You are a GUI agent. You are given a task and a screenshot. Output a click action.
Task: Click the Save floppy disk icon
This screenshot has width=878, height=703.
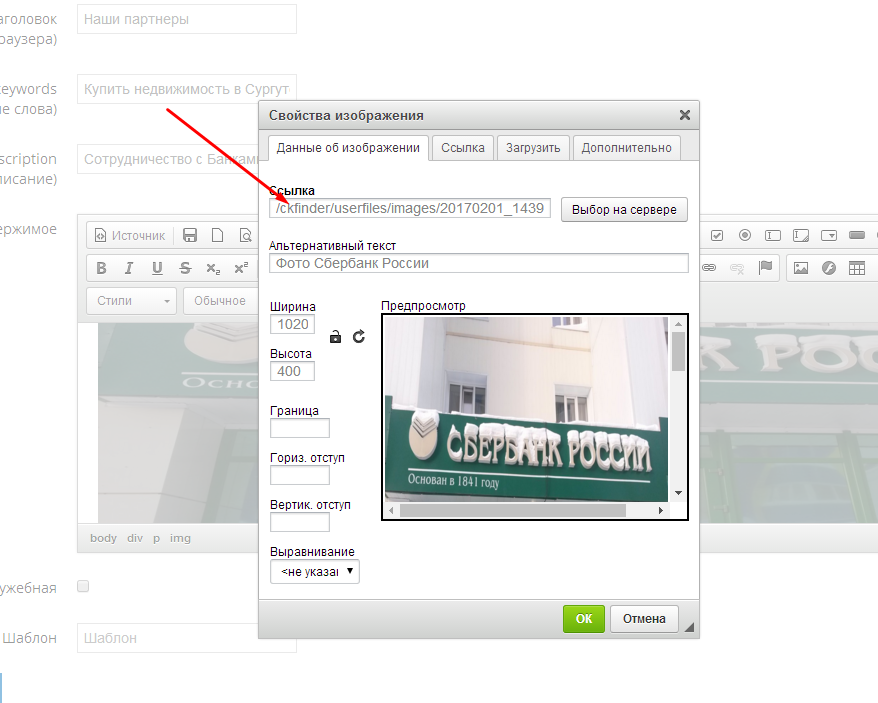(x=190, y=235)
